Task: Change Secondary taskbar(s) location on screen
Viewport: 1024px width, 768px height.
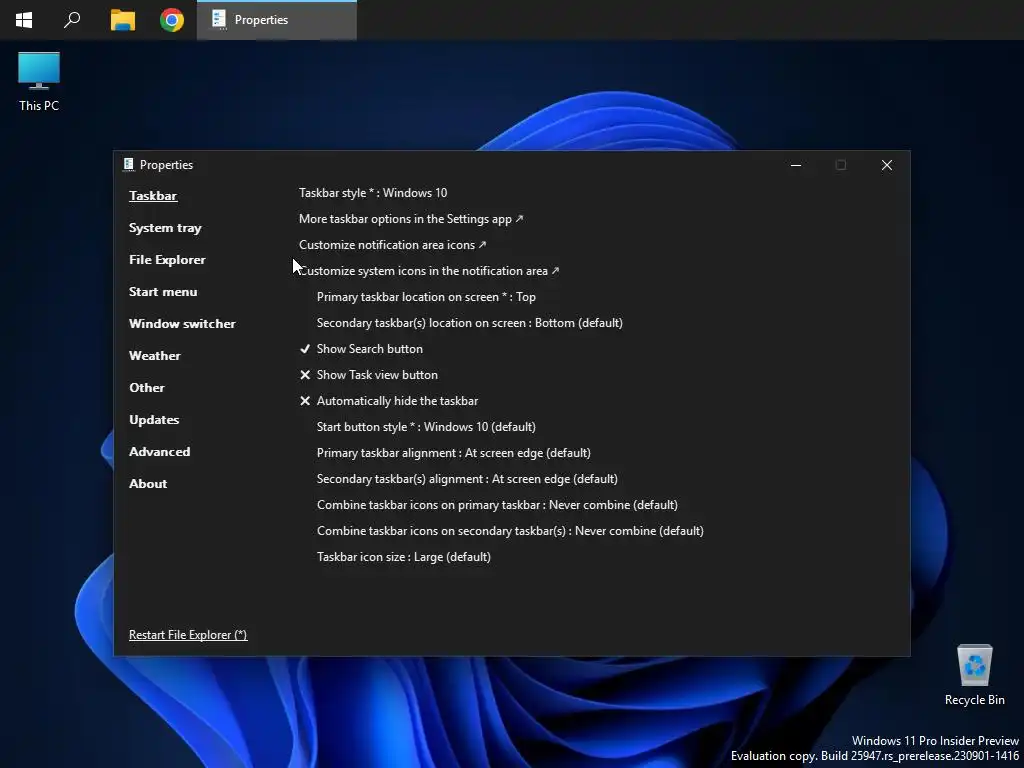Action: click(x=470, y=323)
